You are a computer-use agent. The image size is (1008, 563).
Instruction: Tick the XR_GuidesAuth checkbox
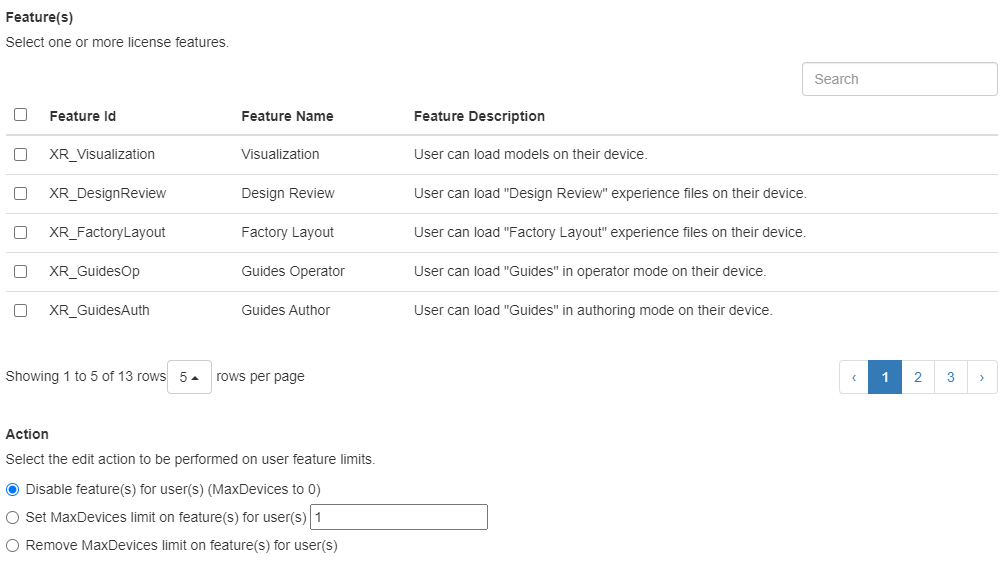[x=20, y=310]
